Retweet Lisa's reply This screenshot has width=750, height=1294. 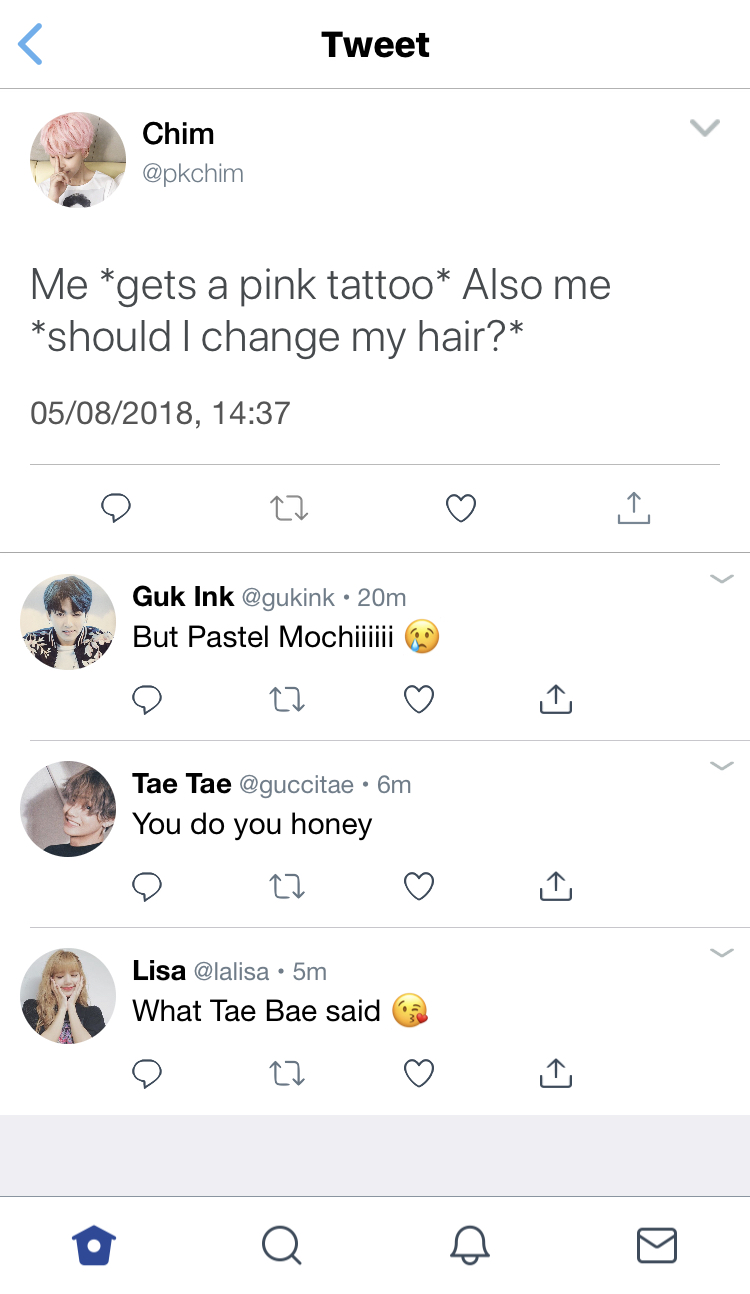click(288, 1073)
